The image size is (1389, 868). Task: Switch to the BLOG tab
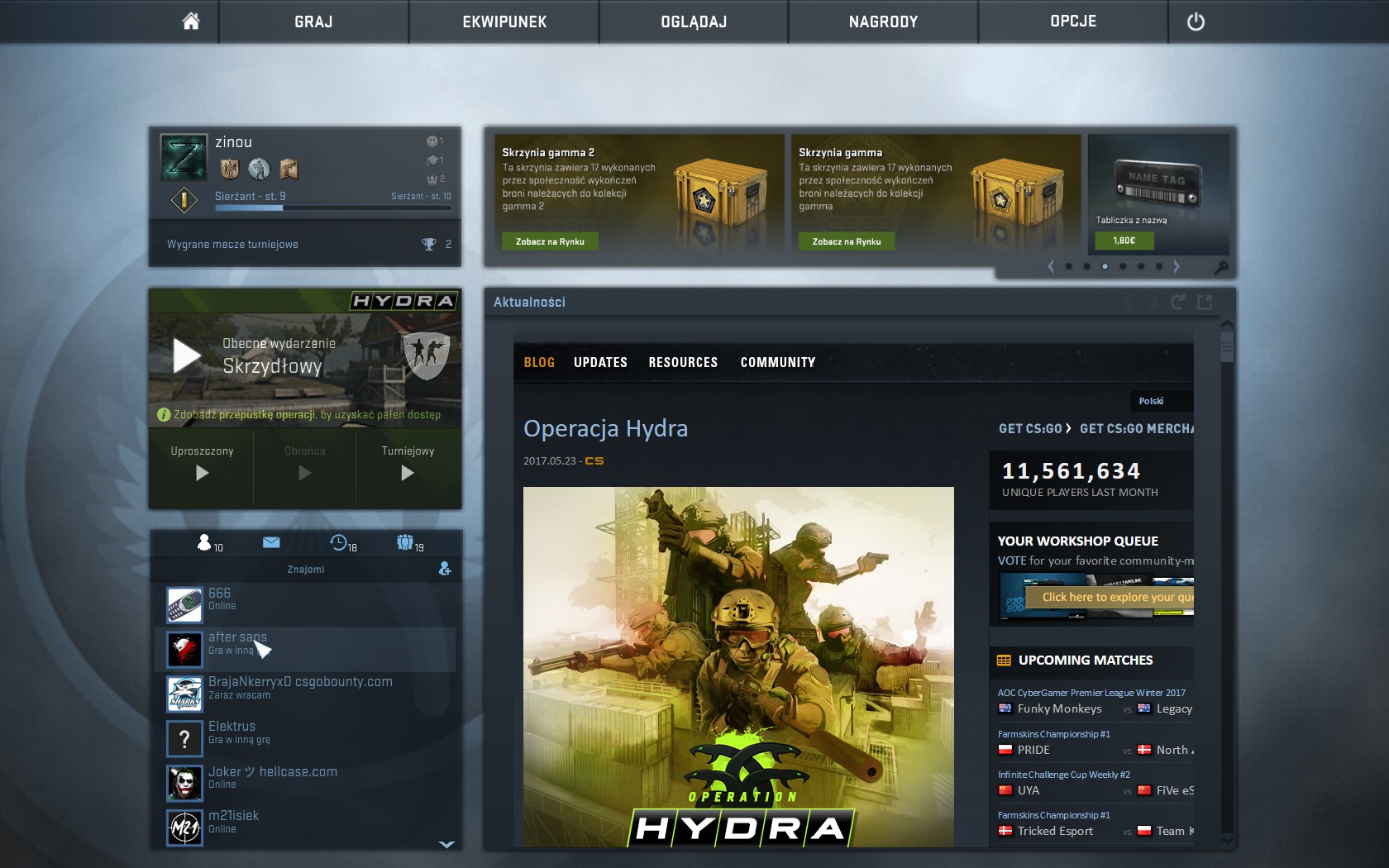[539, 362]
